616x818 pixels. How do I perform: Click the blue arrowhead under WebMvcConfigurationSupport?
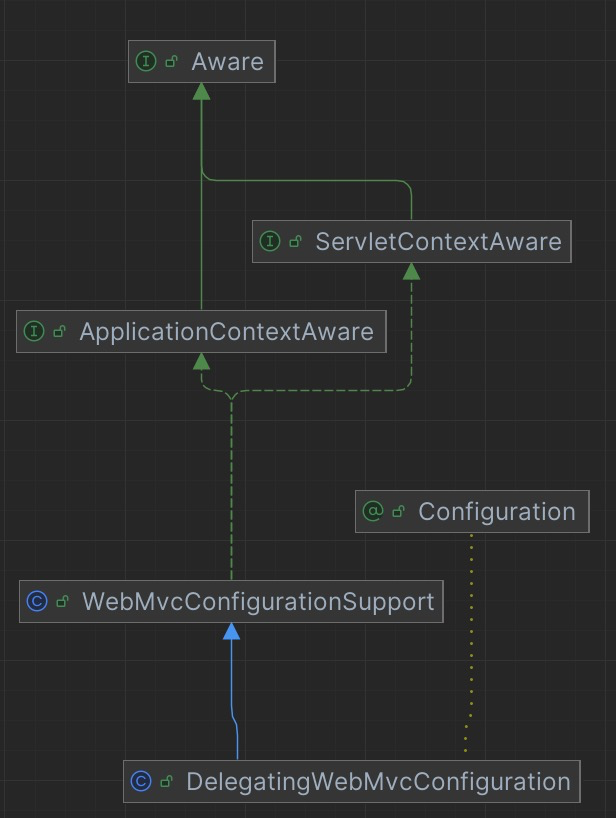click(232, 631)
